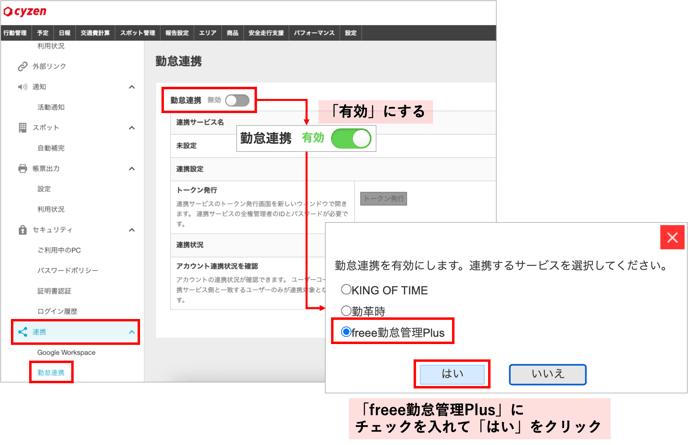Open 証明書認証 in sidebar
The width and height of the screenshot is (688, 445).
pos(54,291)
